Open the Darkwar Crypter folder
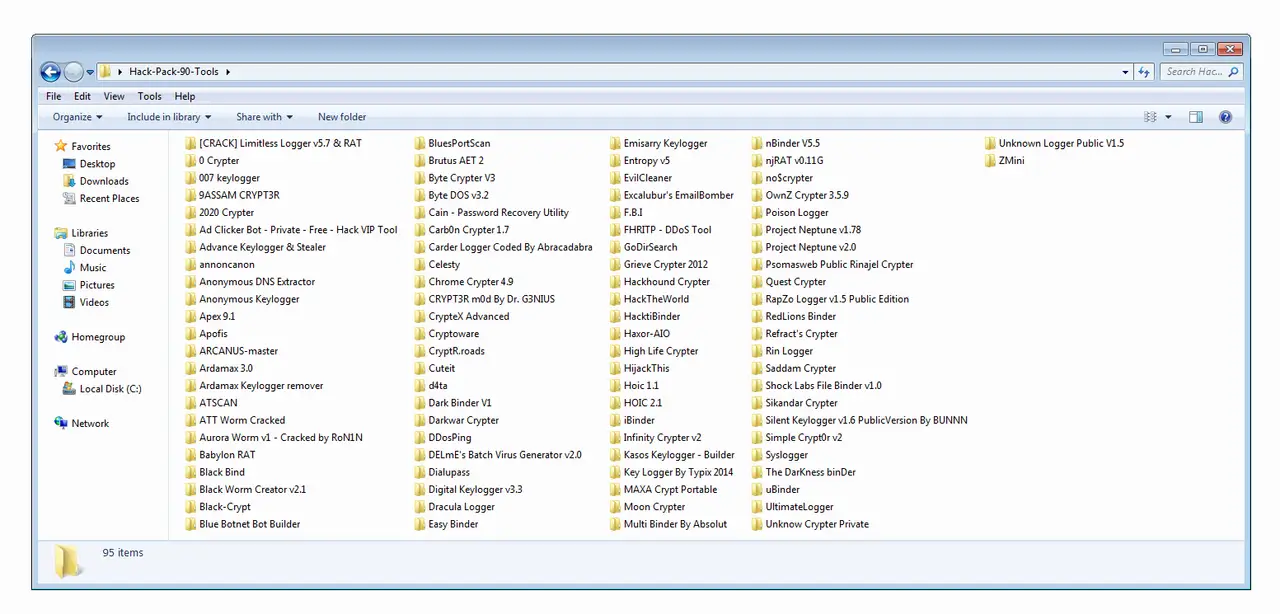The image size is (1280, 614). coord(462,420)
